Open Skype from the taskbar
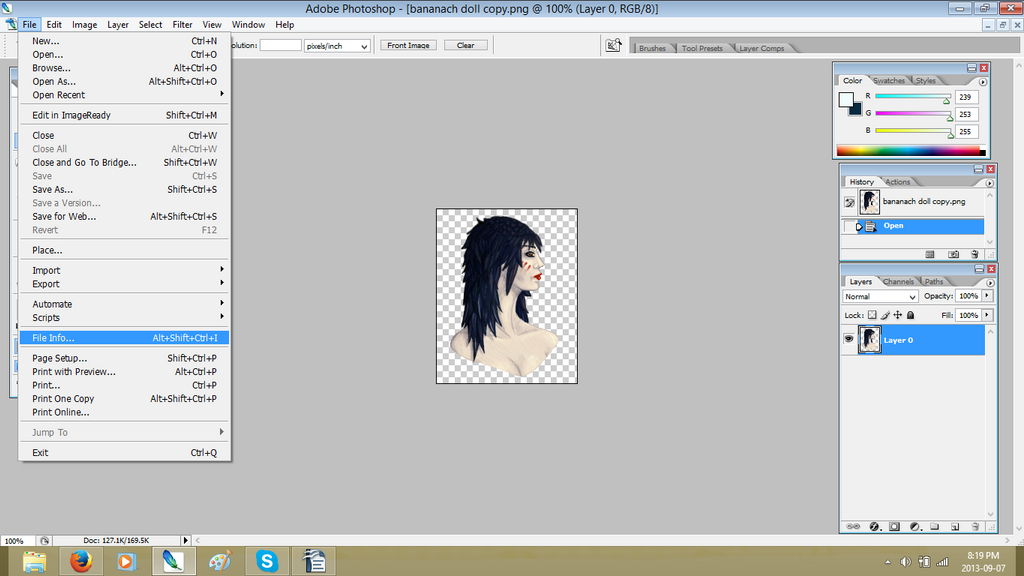1024x576 pixels. (x=266, y=561)
